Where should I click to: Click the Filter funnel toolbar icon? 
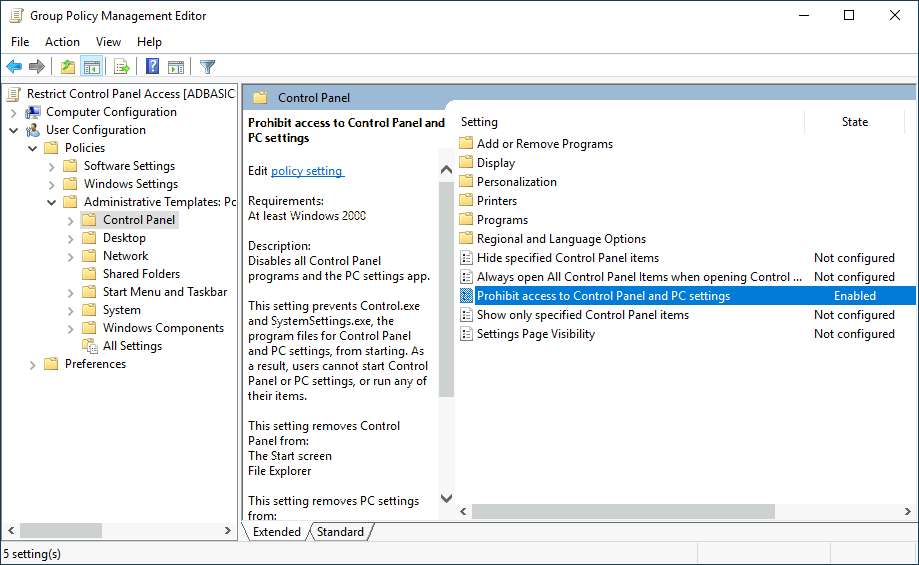point(207,67)
